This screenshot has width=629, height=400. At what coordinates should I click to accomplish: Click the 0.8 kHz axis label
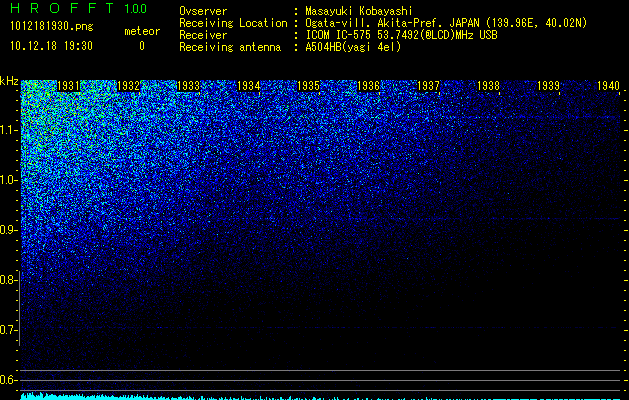pos(8,280)
